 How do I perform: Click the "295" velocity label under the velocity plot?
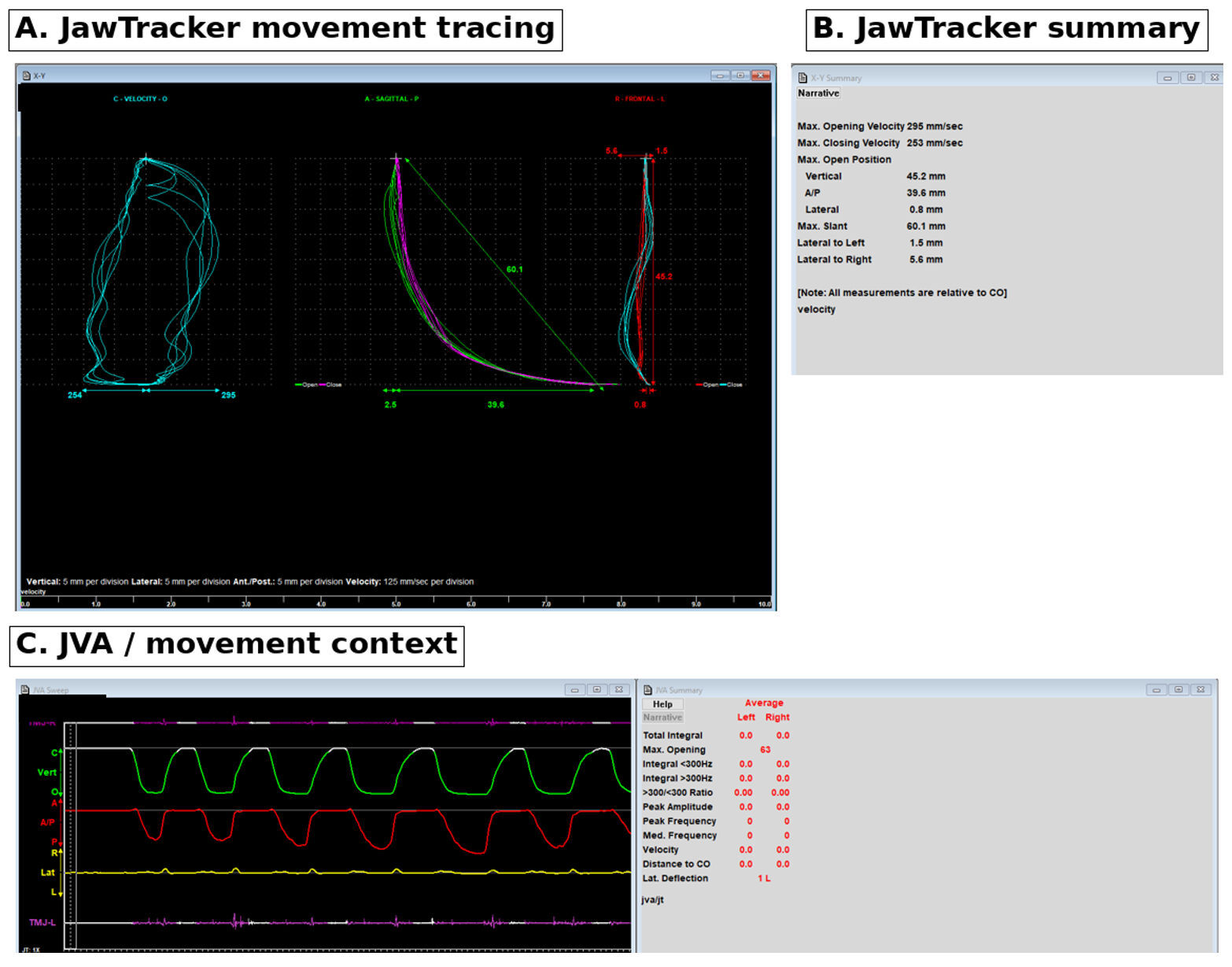(228, 395)
